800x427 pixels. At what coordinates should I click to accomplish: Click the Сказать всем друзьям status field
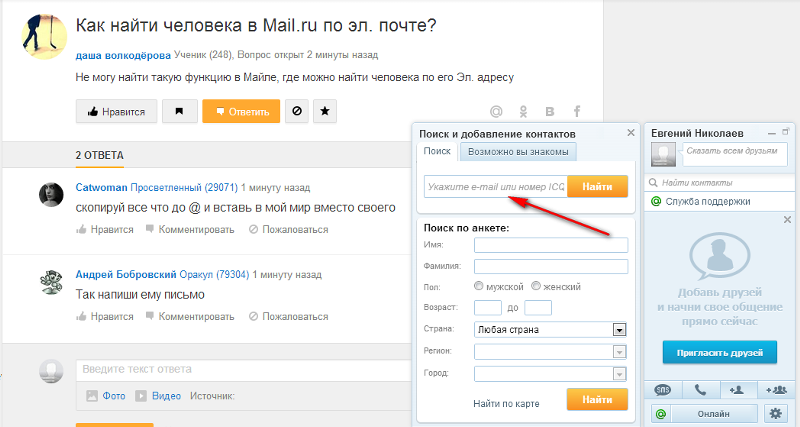pyautogui.click(x=735, y=154)
